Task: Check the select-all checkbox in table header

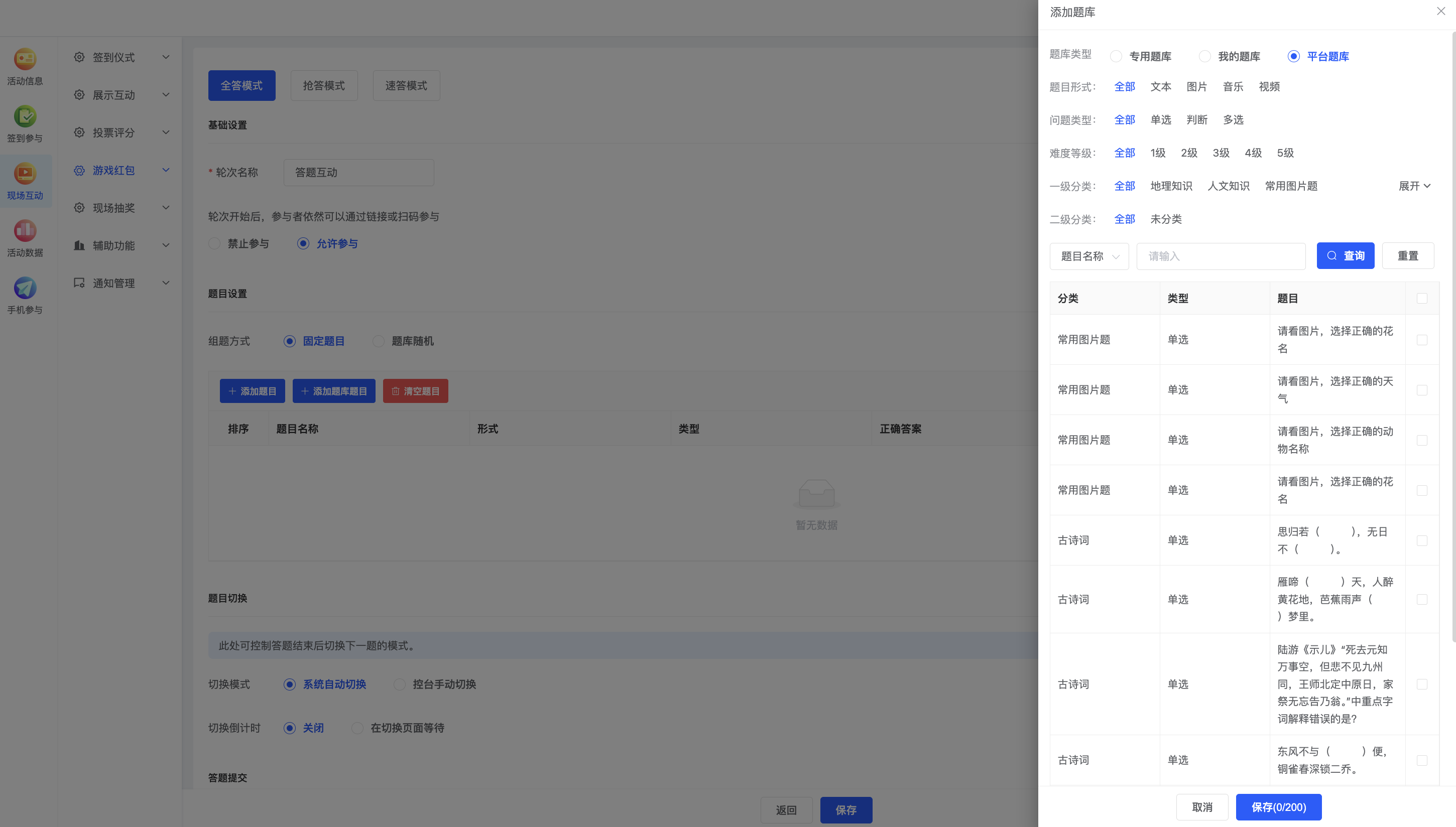Action: (x=1422, y=298)
